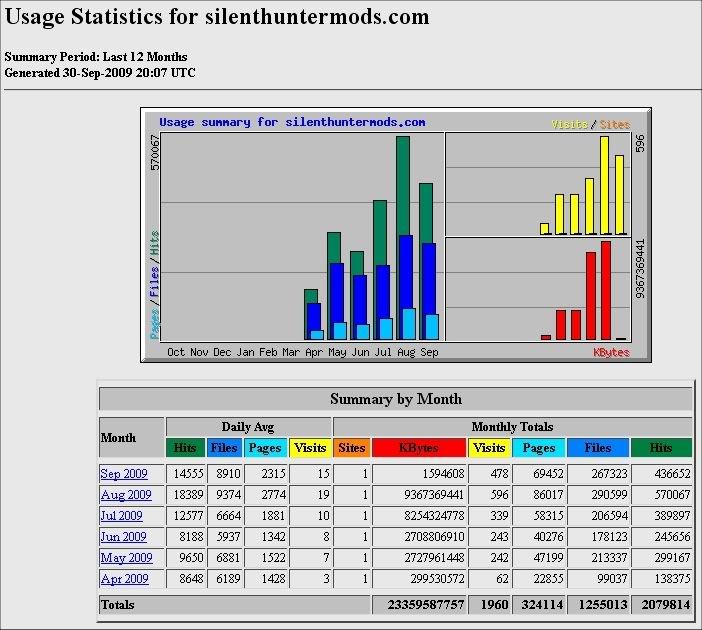The image size is (702, 630).
Task: Click total hits value 2079814
Action: [x=666, y=605]
